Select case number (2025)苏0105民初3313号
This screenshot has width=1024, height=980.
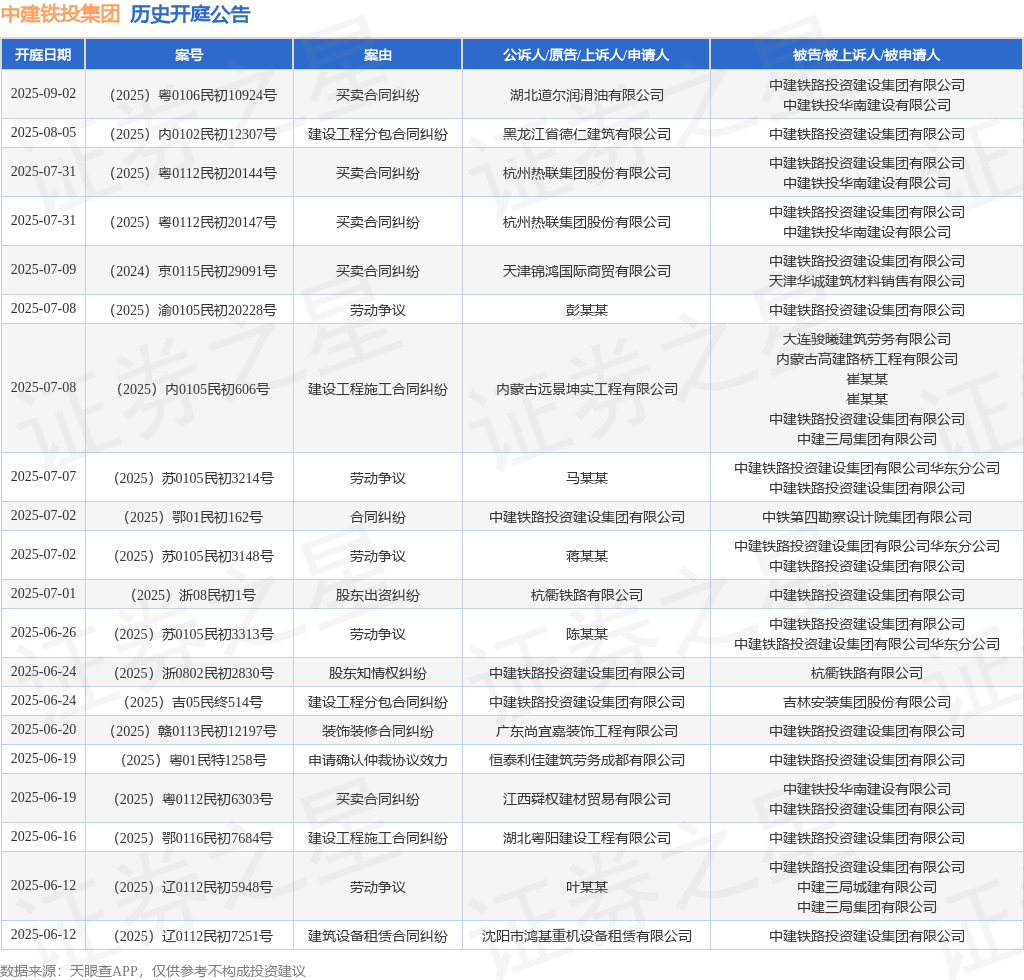tap(193, 634)
